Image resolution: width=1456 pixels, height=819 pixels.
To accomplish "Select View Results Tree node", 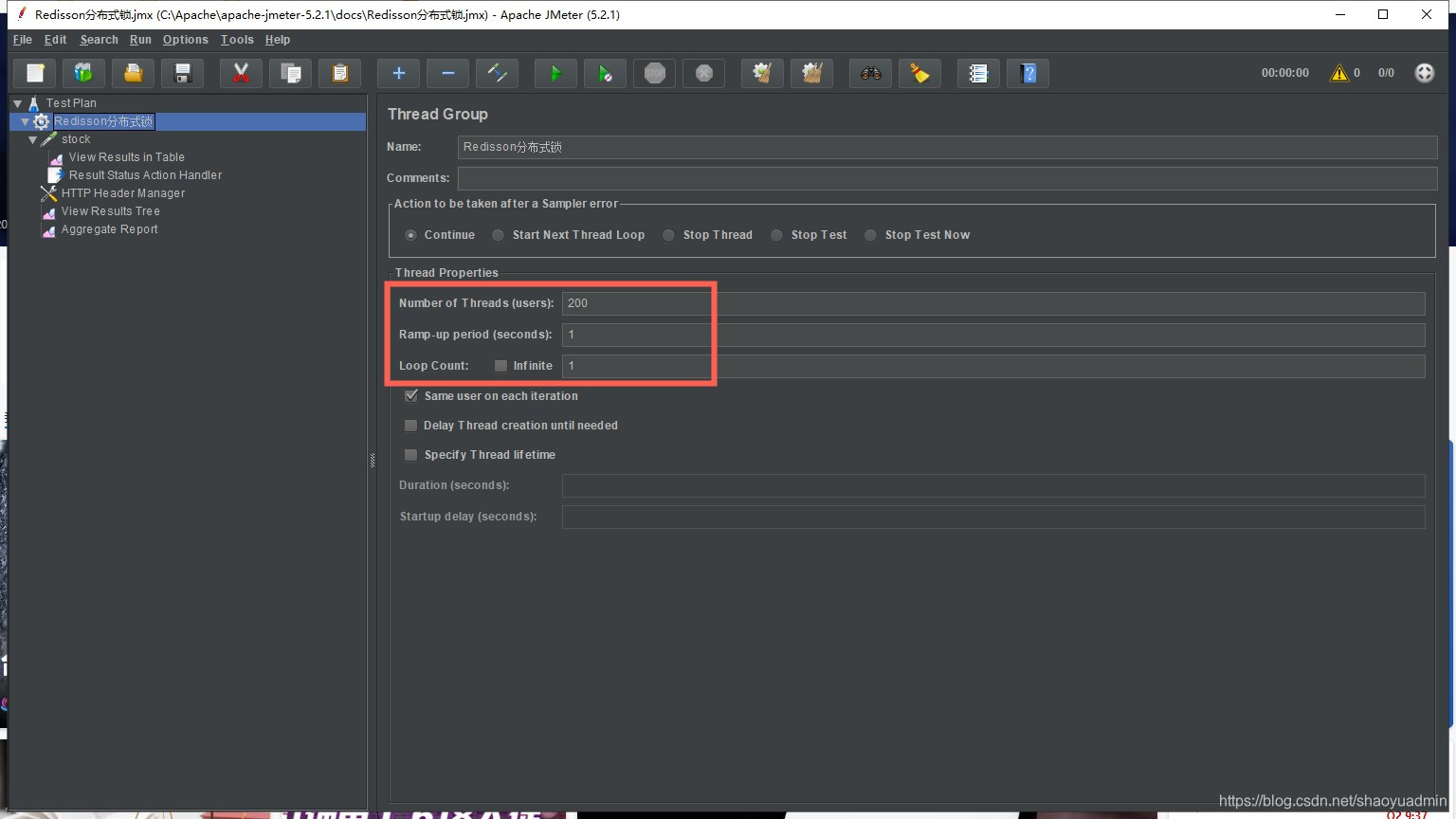I will [x=110, y=211].
